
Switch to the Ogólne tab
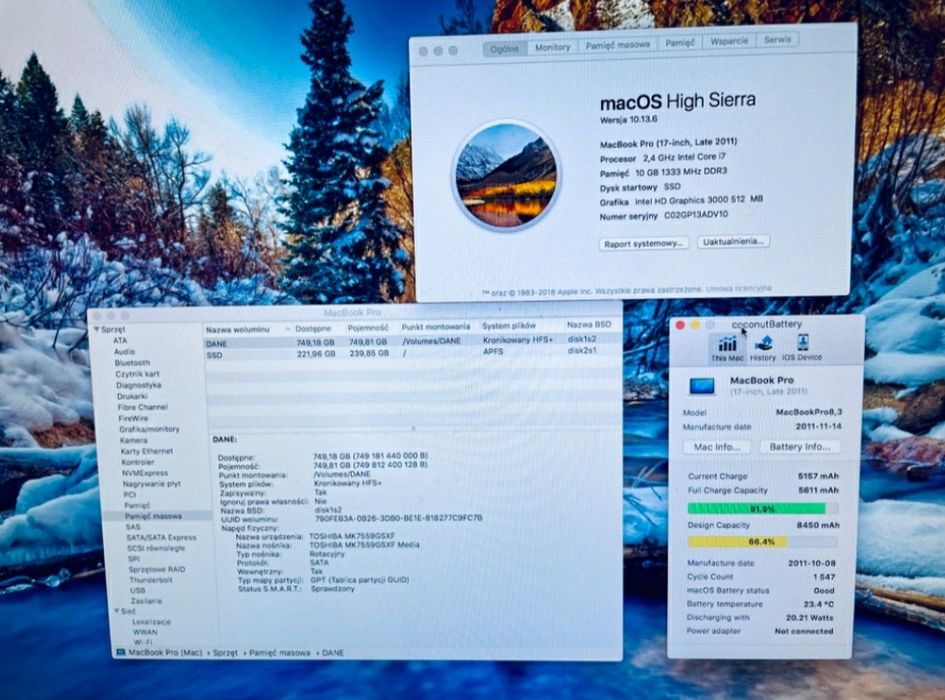coord(504,49)
